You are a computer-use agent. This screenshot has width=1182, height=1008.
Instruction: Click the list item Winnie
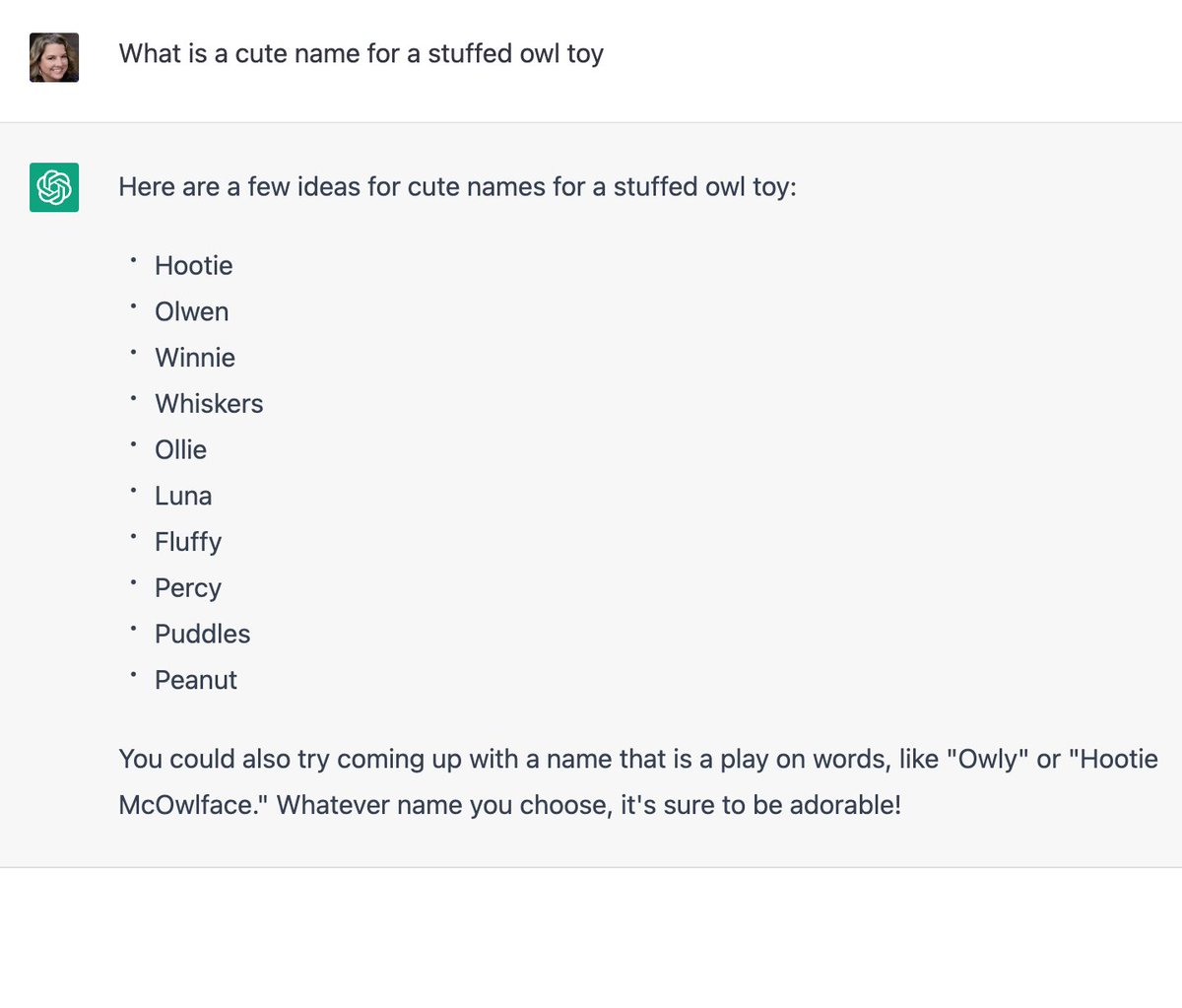click(195, 358)
